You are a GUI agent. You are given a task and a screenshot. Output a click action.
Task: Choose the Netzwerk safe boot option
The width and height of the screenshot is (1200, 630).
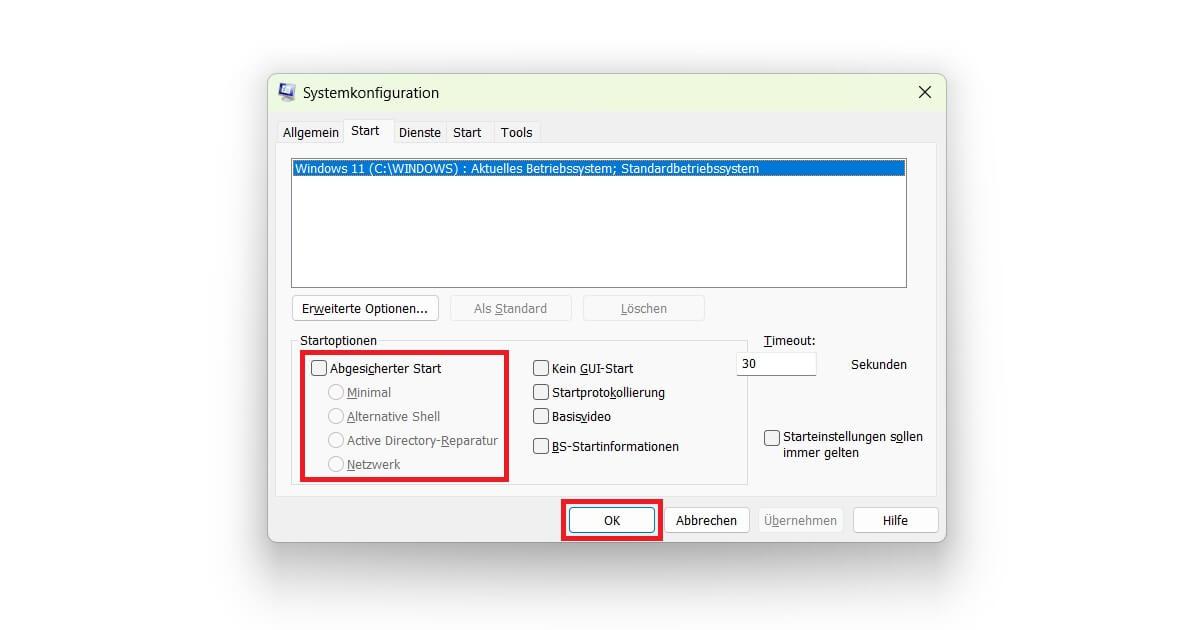tap(336, 464)
